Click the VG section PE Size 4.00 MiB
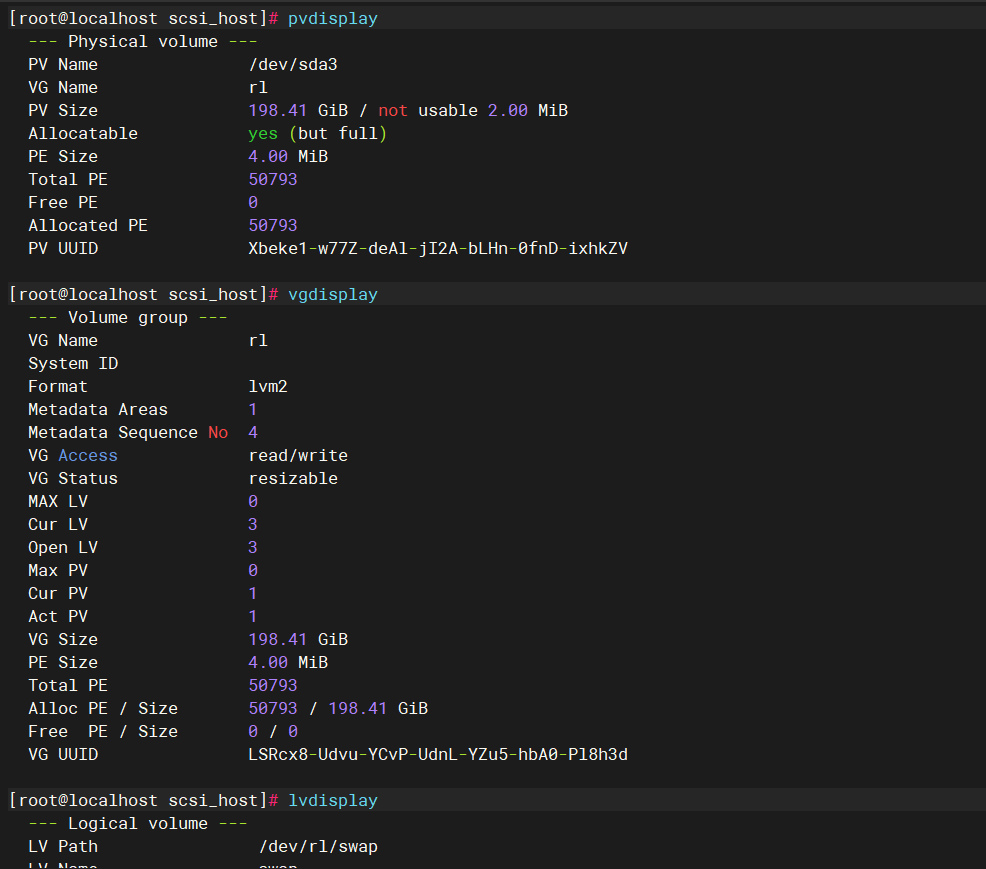The image size is (986, 869). point(288,663)
